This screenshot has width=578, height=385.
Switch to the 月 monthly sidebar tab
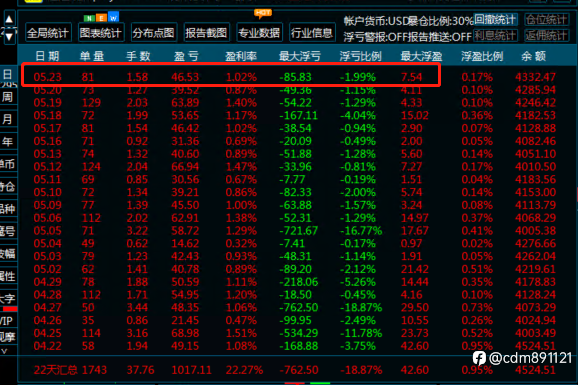coord(8,119)
